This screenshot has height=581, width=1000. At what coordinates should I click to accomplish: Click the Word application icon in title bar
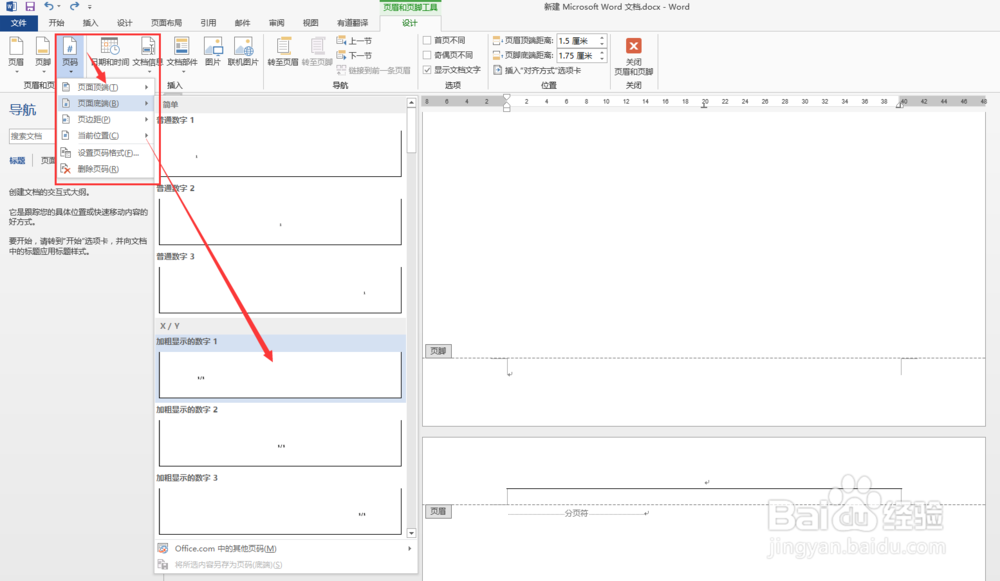tap(11, 6)
